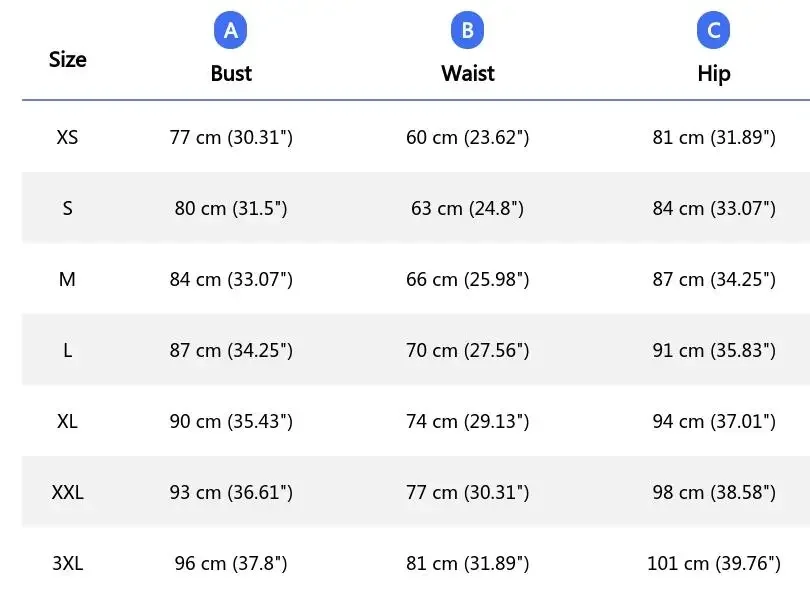Choose the S size row label
The image size is (810, 615).
[68, 208]
